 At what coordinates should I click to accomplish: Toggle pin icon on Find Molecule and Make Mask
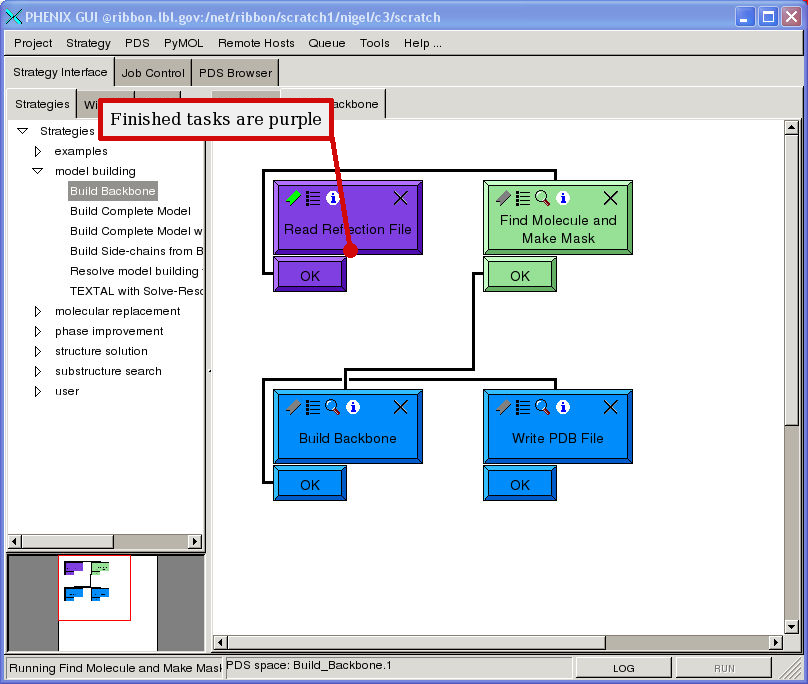click(503, 198)
